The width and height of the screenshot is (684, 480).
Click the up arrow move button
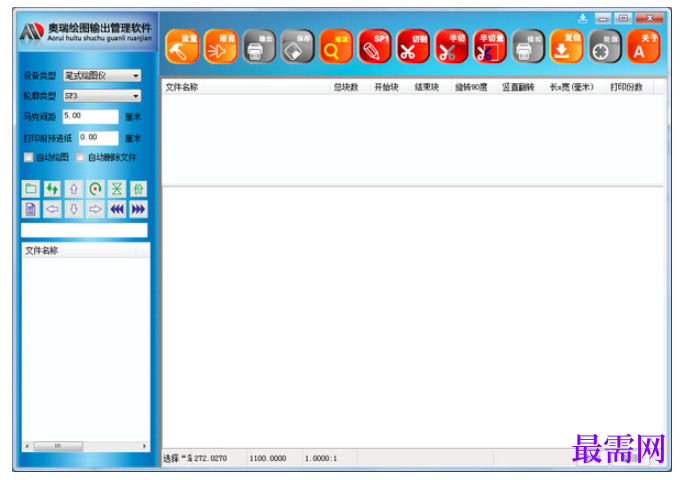tap(74, 189)
